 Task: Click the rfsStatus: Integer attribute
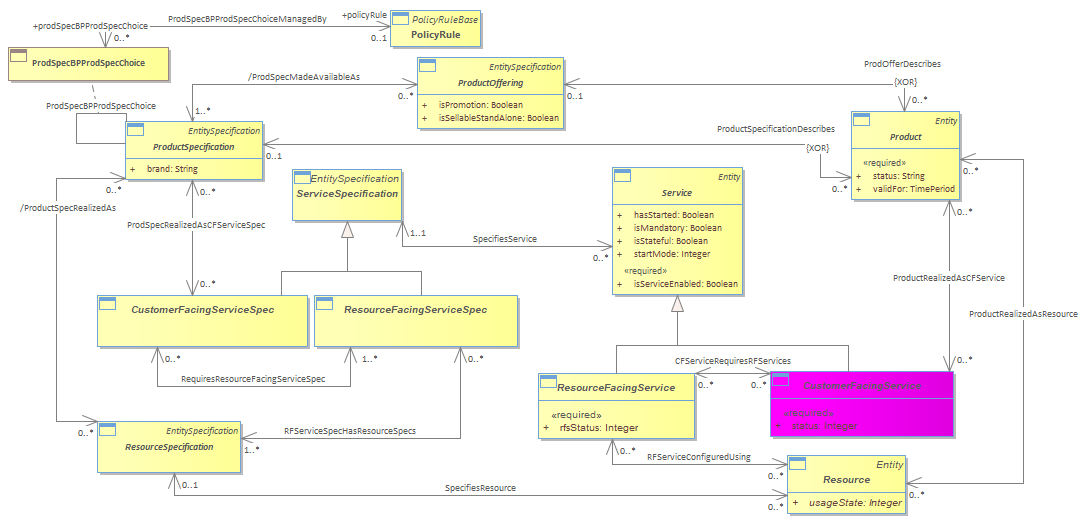coord(599,428)
